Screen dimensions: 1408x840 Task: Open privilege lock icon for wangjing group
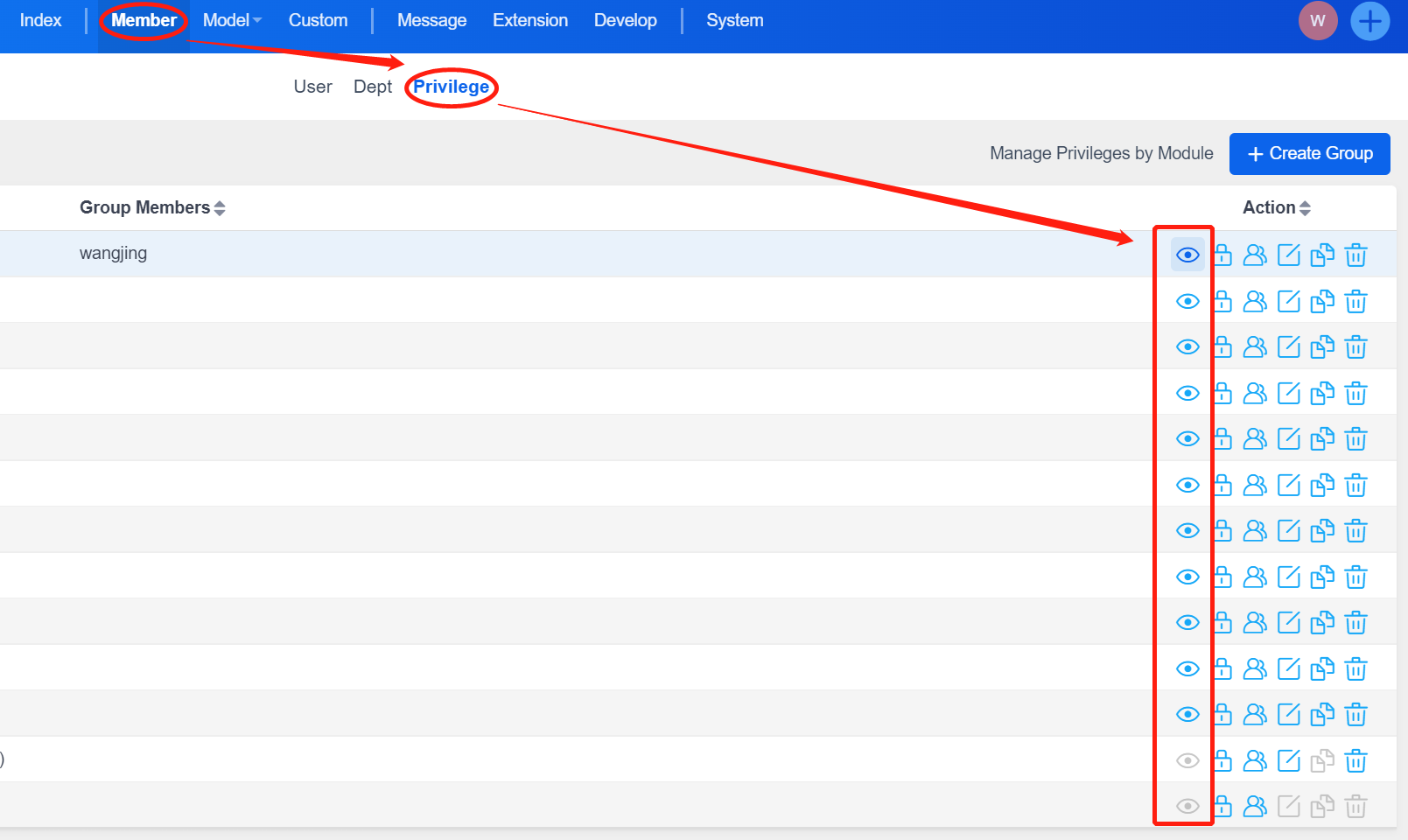click(1222, 255)
